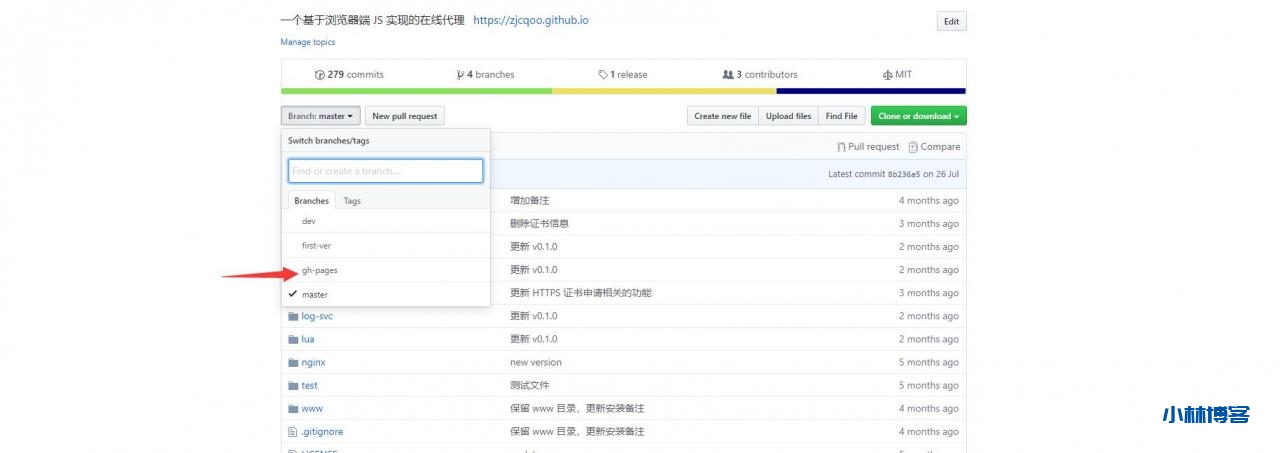1280x453 pixels.
Task: Click the log-svc folder icon
Action: [293, 316]
